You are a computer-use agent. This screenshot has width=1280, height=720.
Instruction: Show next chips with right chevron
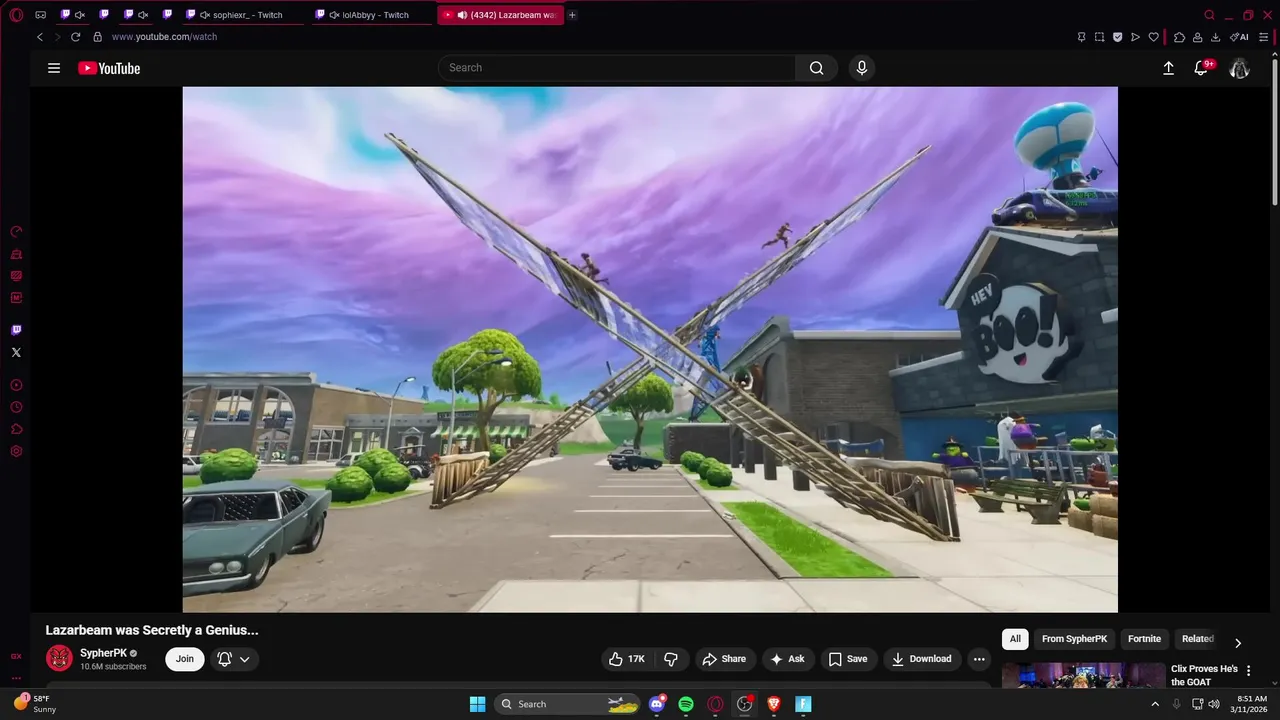pos(1237,643)
